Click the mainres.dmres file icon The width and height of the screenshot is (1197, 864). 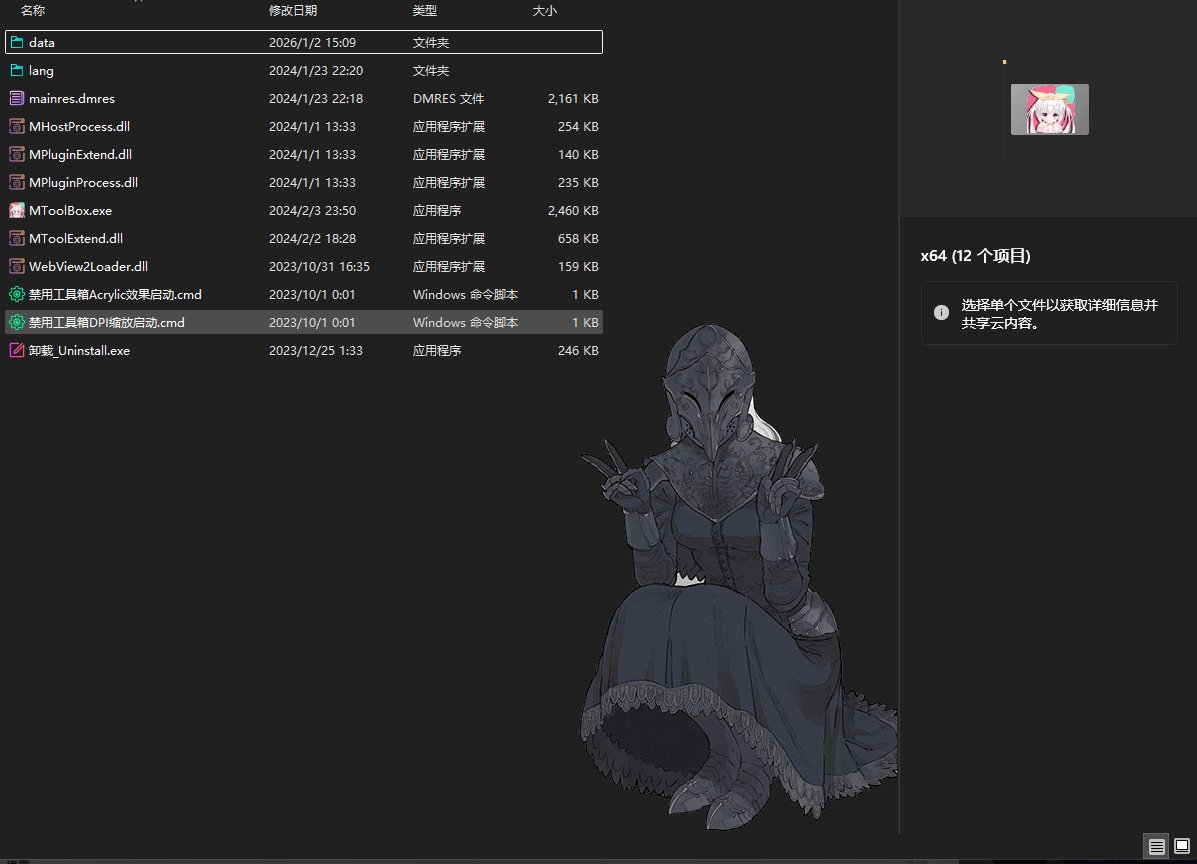pyautogui.click(x=17, y=99)
